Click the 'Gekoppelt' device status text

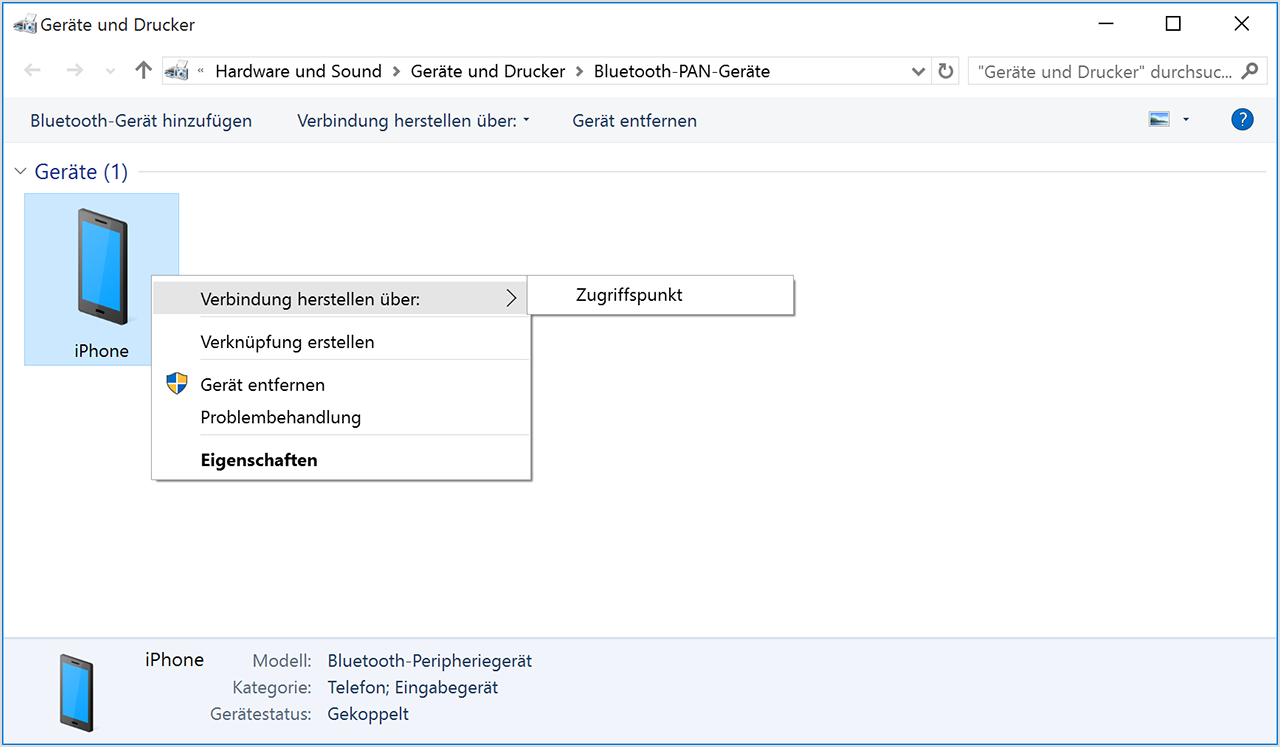(368, 714)
